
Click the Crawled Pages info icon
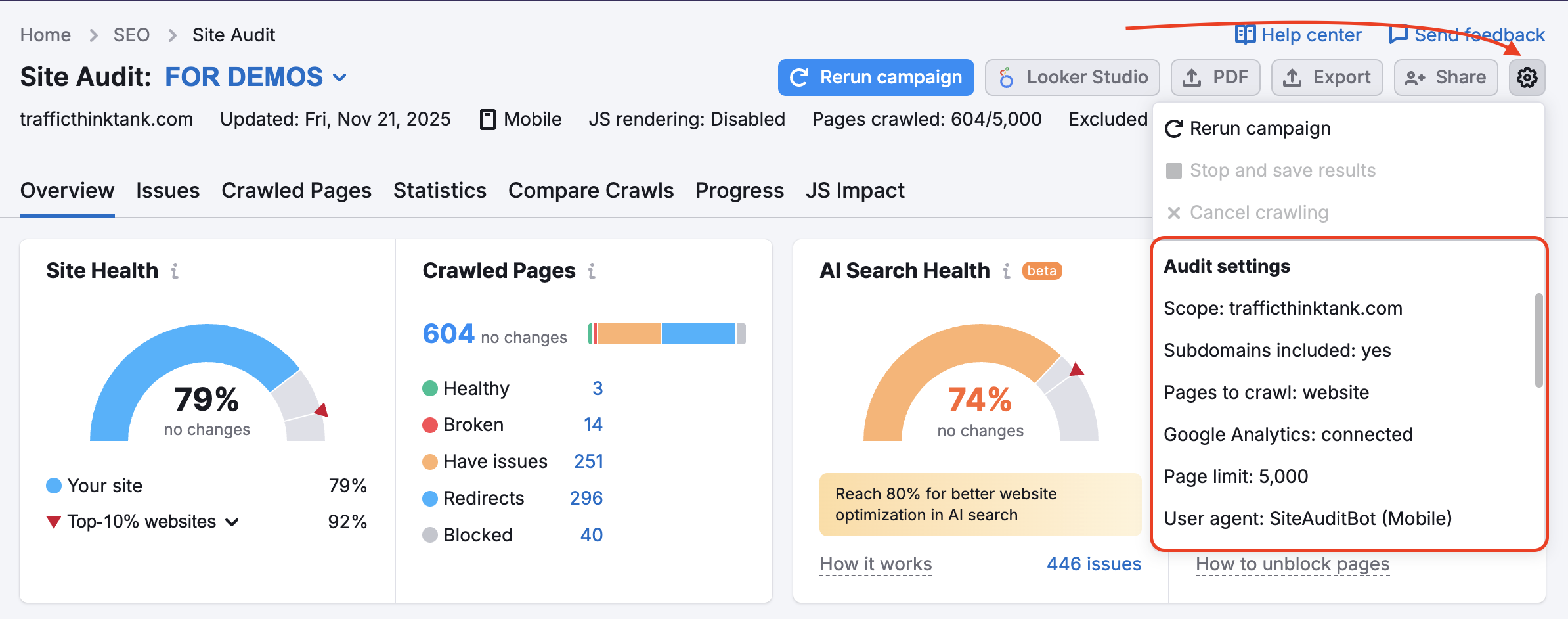click(x=592, y=271)
